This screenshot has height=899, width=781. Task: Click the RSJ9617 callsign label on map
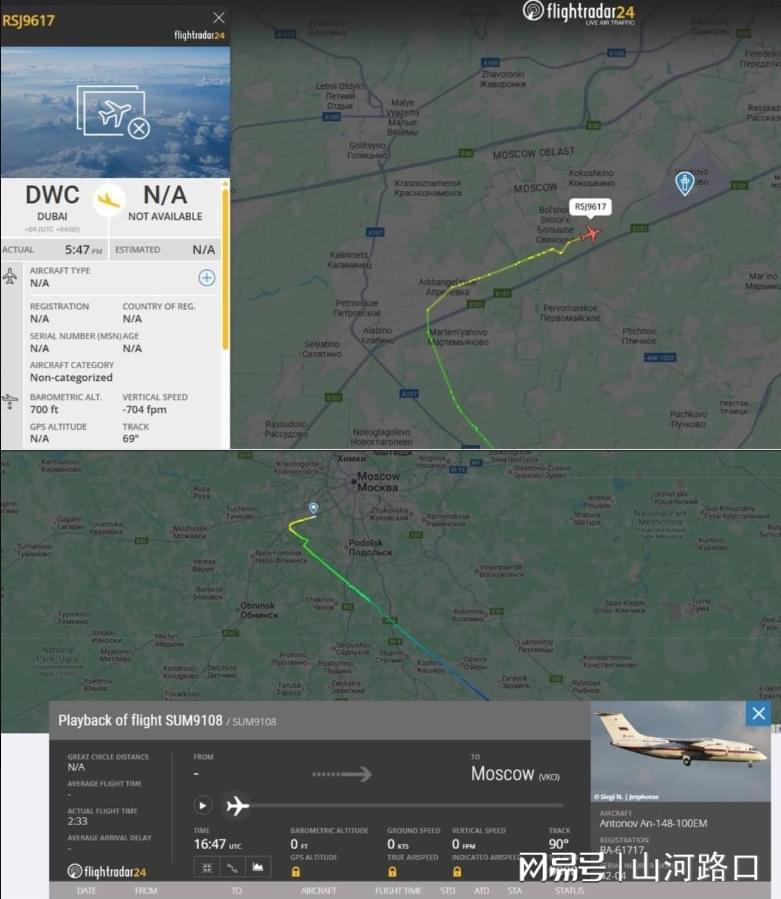[x=590, y=207]
